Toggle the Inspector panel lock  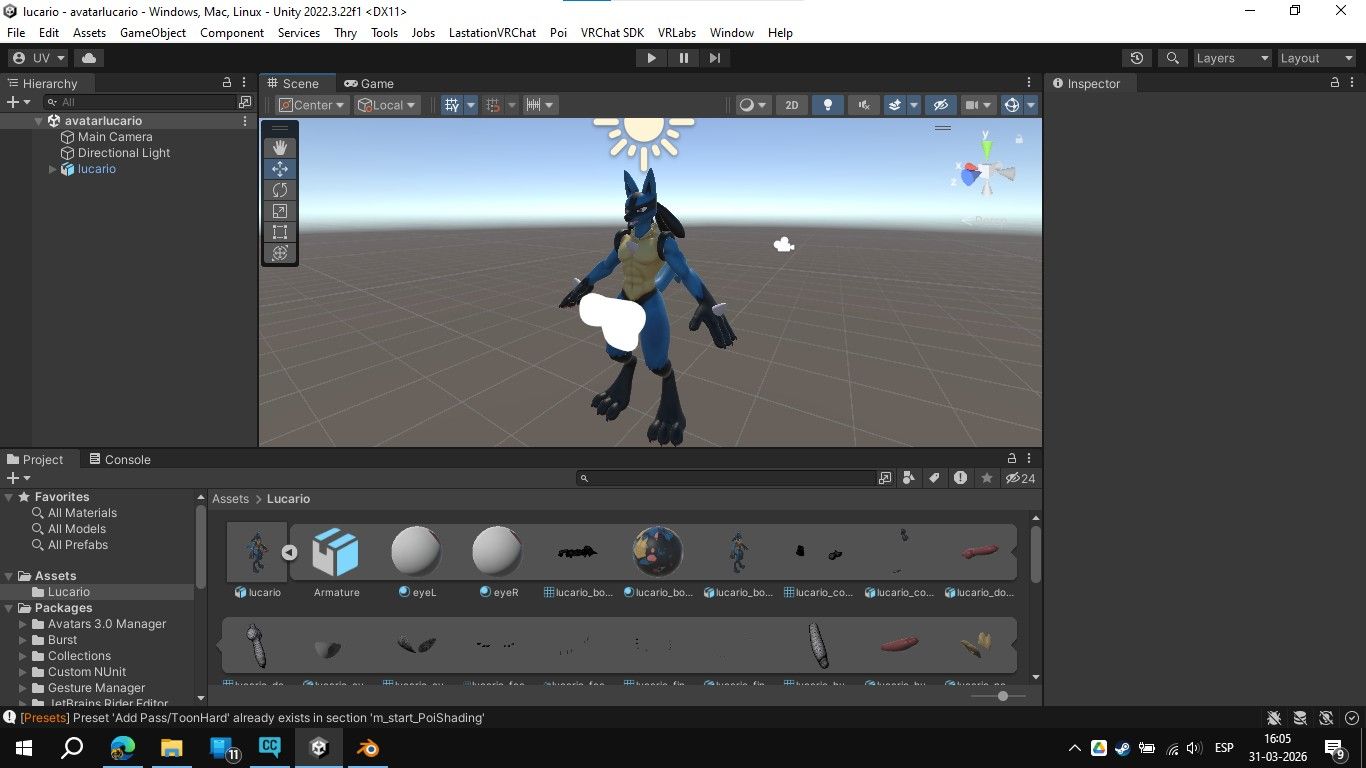point(1336,83)
